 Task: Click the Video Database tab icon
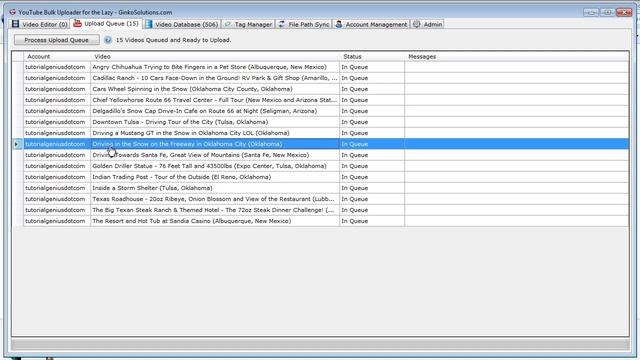pos(149,24)
